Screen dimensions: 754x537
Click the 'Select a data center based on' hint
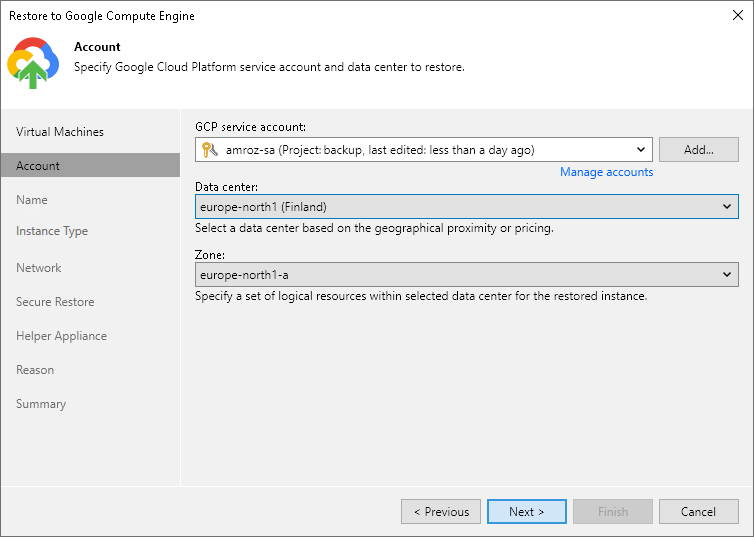[374, 228]
